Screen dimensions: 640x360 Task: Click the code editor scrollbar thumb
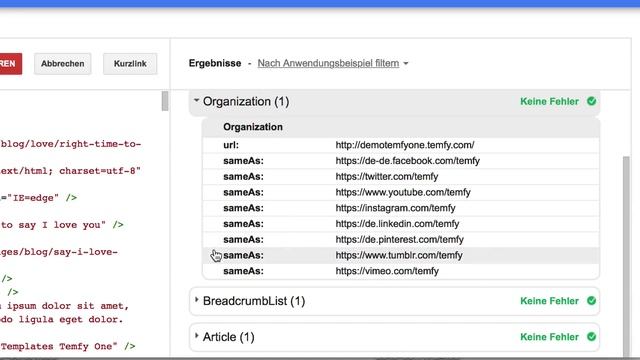coord(165,101)
